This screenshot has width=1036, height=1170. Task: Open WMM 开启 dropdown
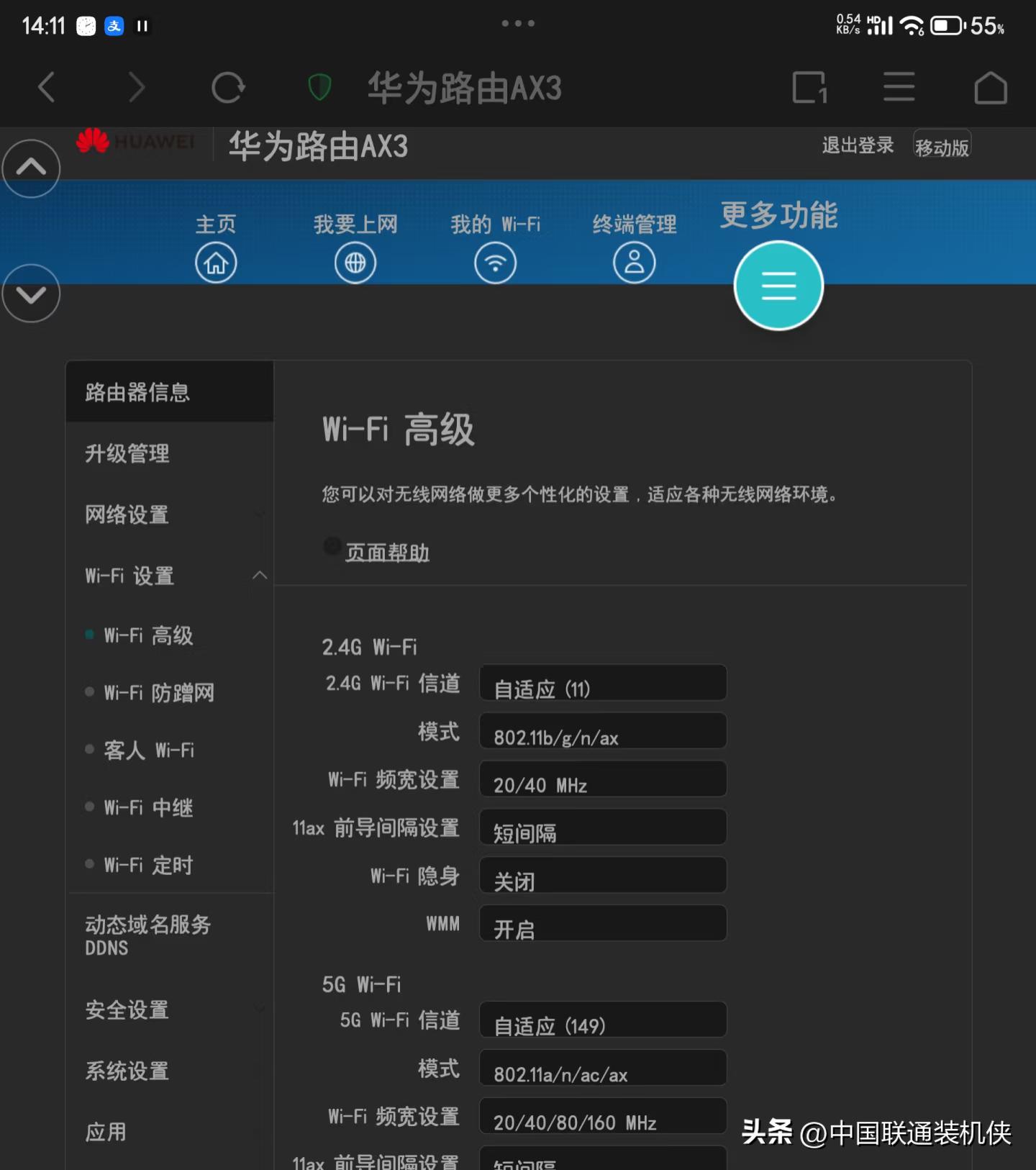603,923
